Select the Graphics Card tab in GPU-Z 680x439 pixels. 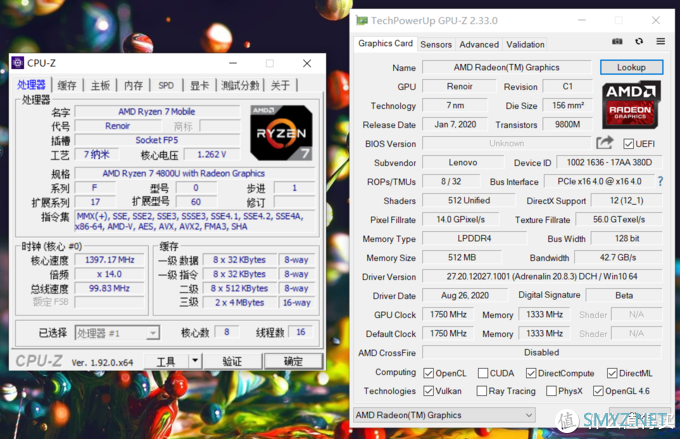385,43
